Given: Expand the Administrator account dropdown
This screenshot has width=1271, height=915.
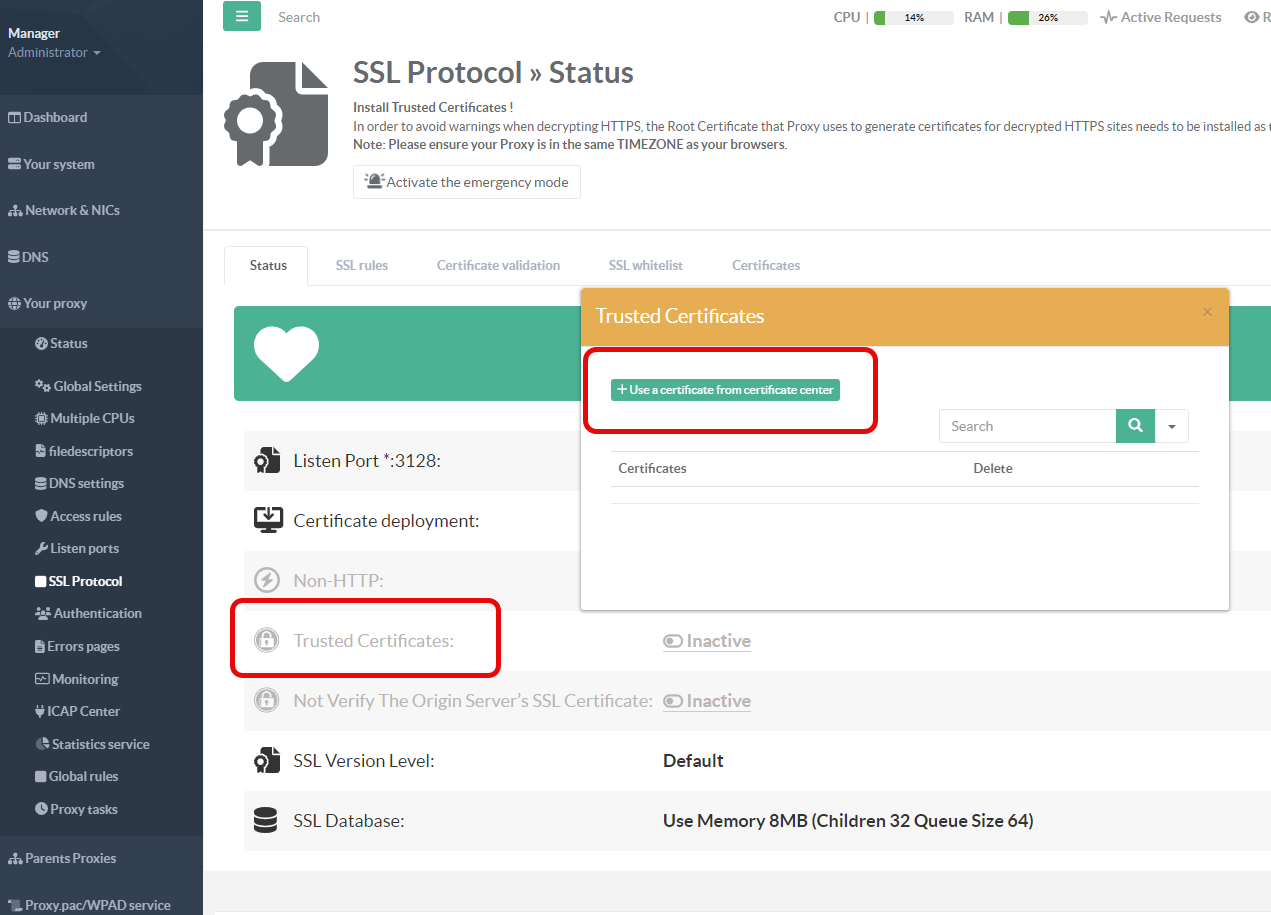Looking at the screenshot, I should coord(54,53).
